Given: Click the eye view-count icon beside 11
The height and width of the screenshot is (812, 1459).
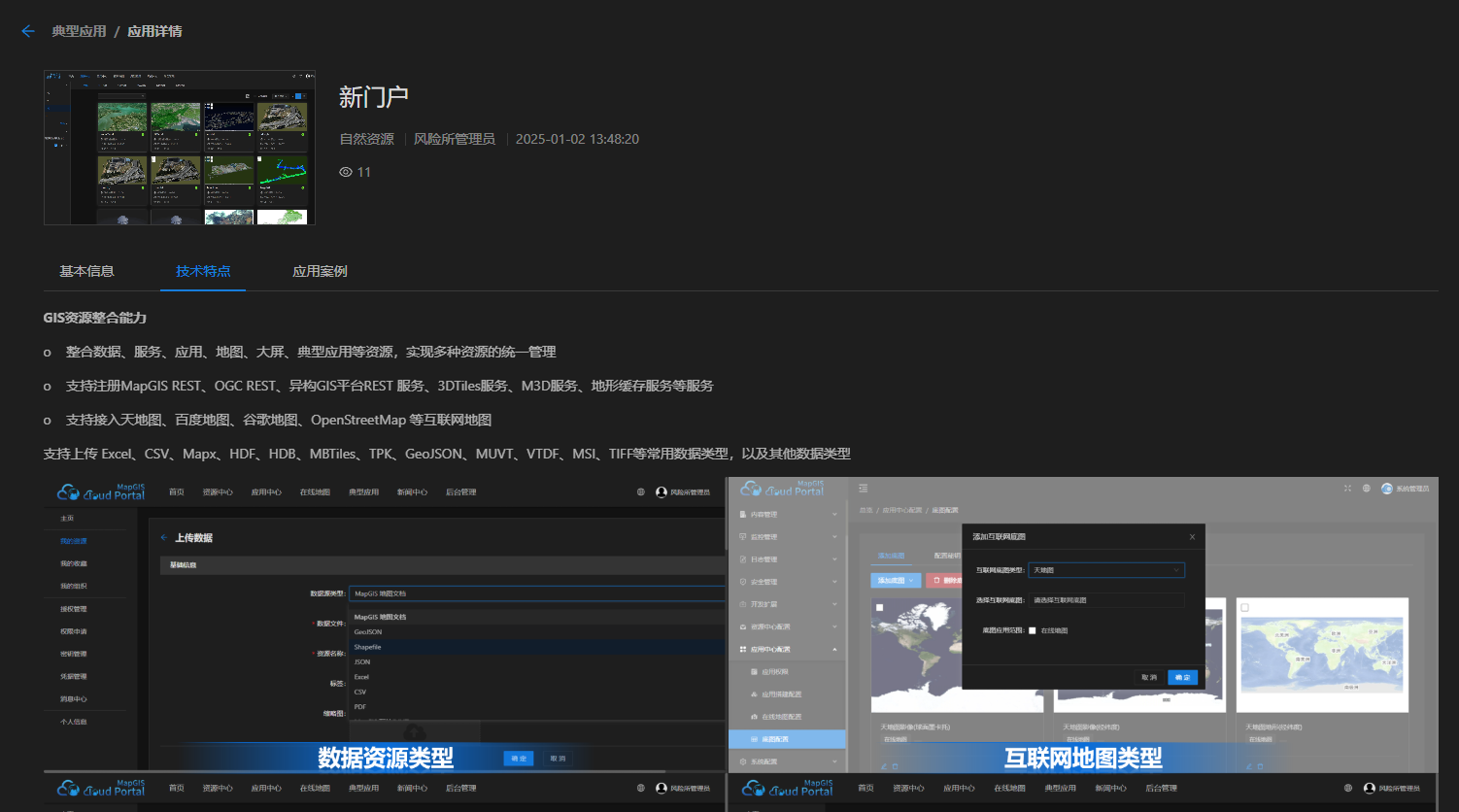Looking at the screenshot, I should (x=346, y=172).
